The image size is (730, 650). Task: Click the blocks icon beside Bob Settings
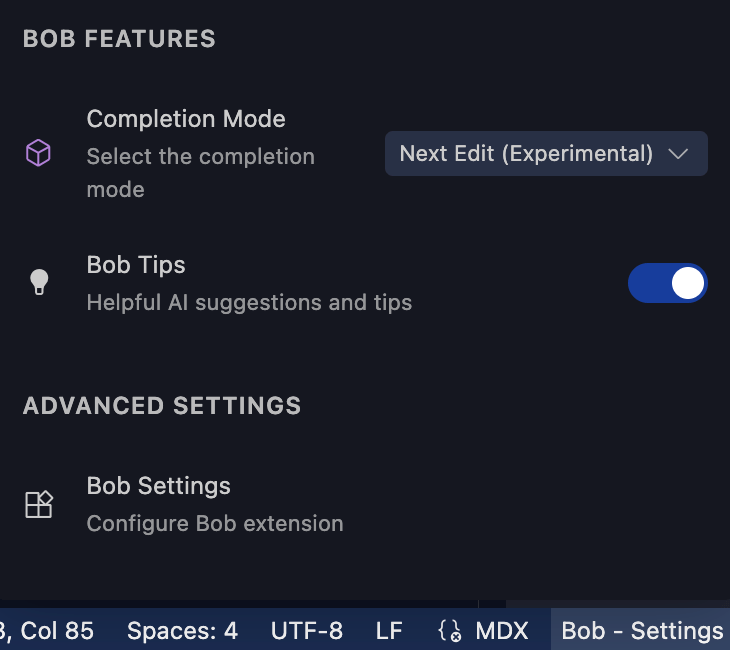[38, 504]
